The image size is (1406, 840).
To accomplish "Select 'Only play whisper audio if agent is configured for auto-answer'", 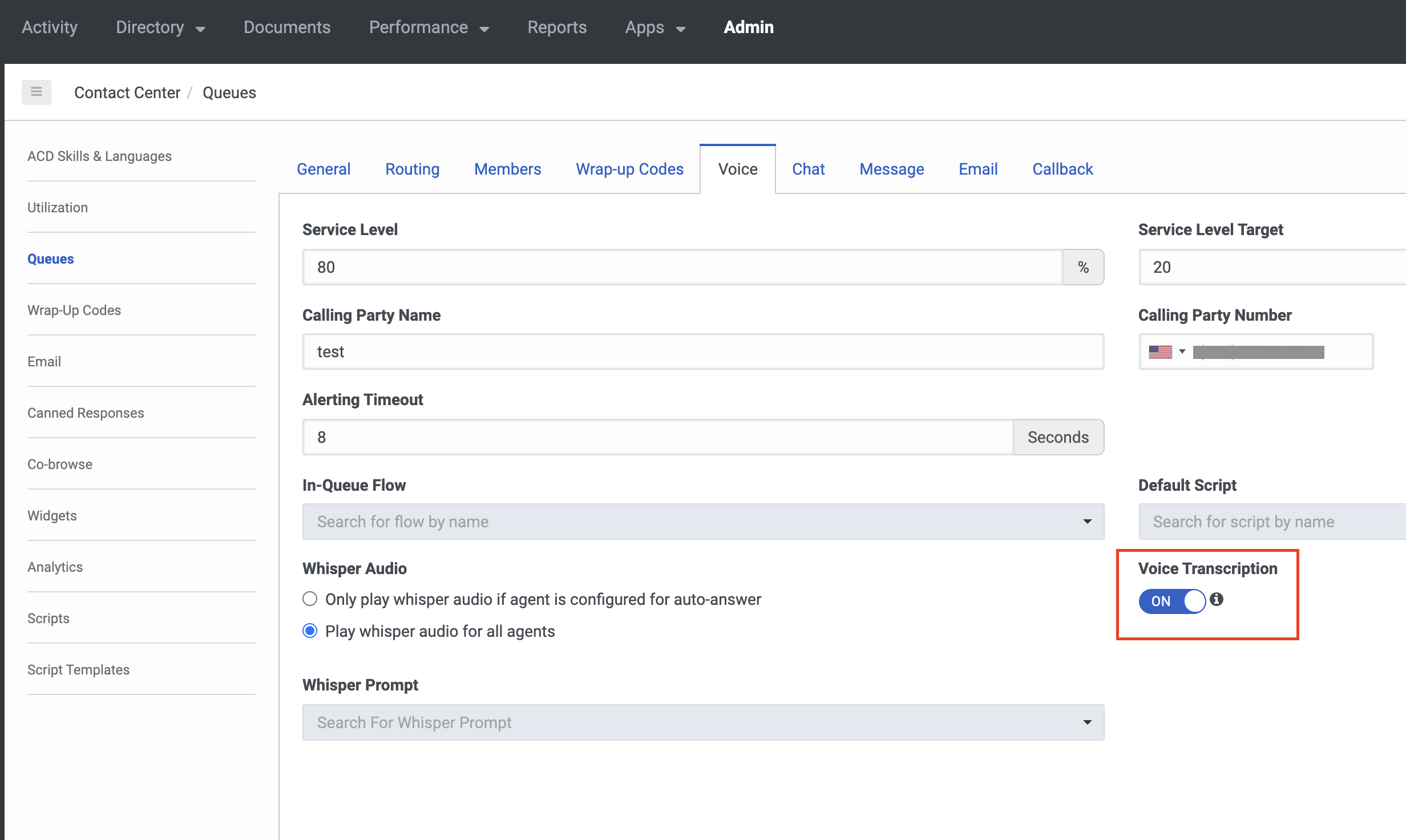I will 310,599.
